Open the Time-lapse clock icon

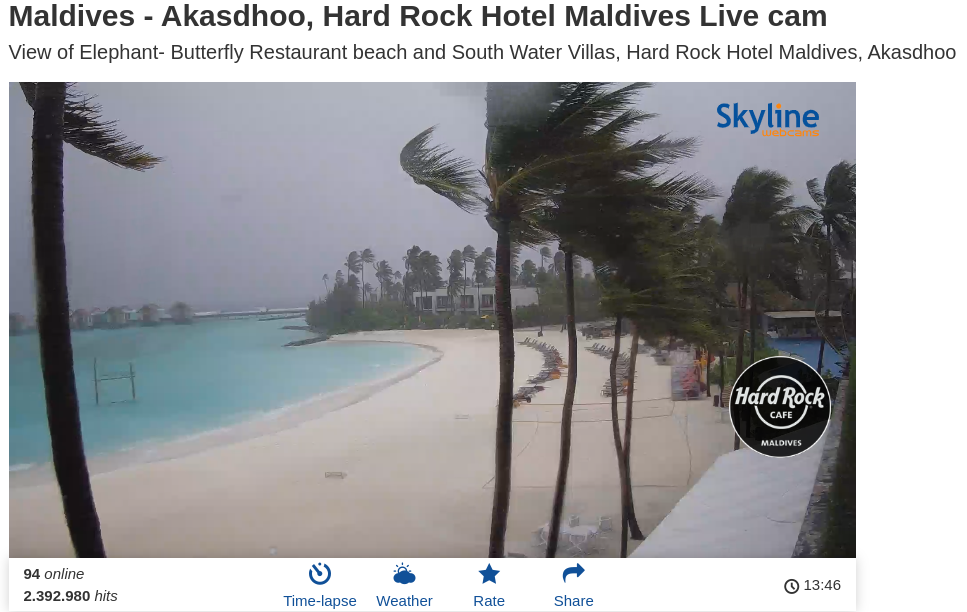point(319,574)
